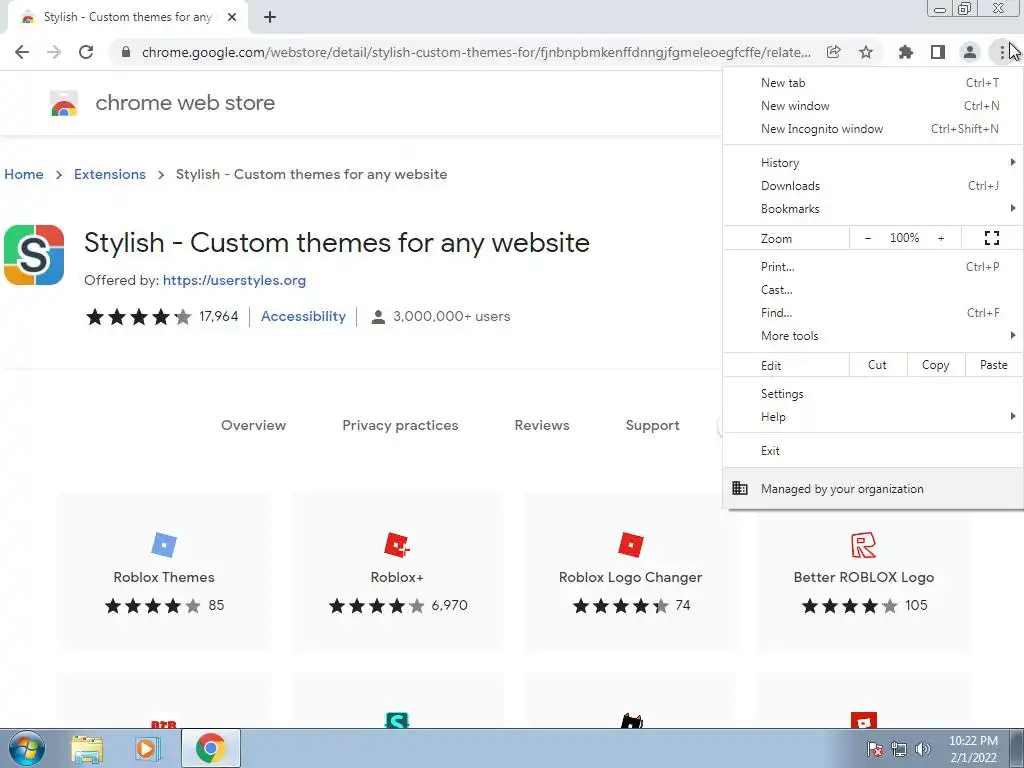Image resolution: width=1024 pixels, height=768 pixels.
Task: Open Downloads from the Chrome menu
Action: (873, 185)
